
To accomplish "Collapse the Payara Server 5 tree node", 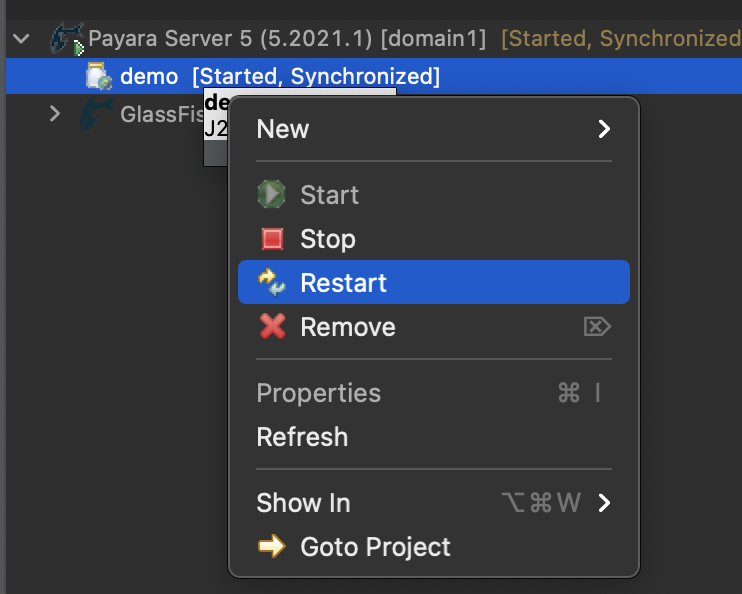I will [21, 40].
